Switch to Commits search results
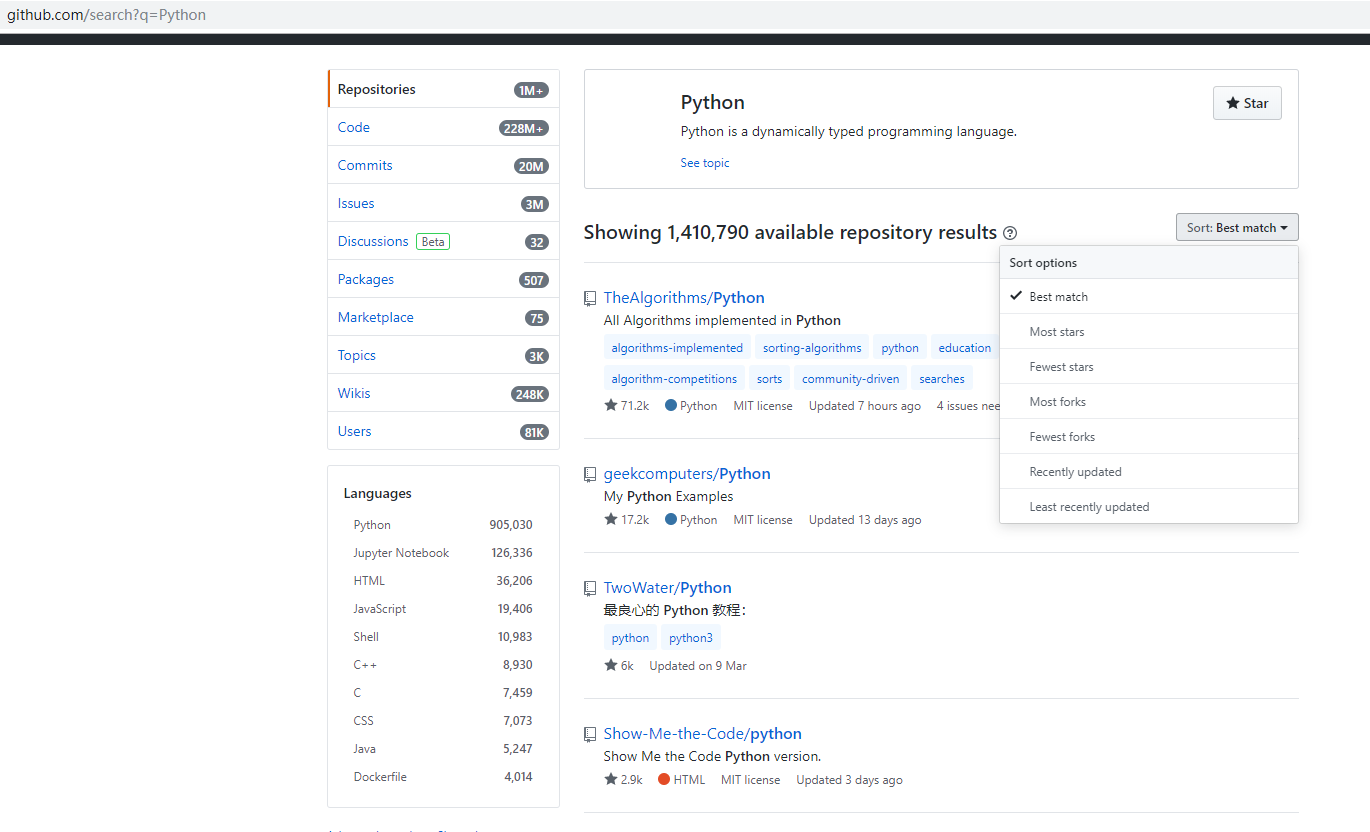This screenshot has width=1370, height=832. (x=443, y=165)
